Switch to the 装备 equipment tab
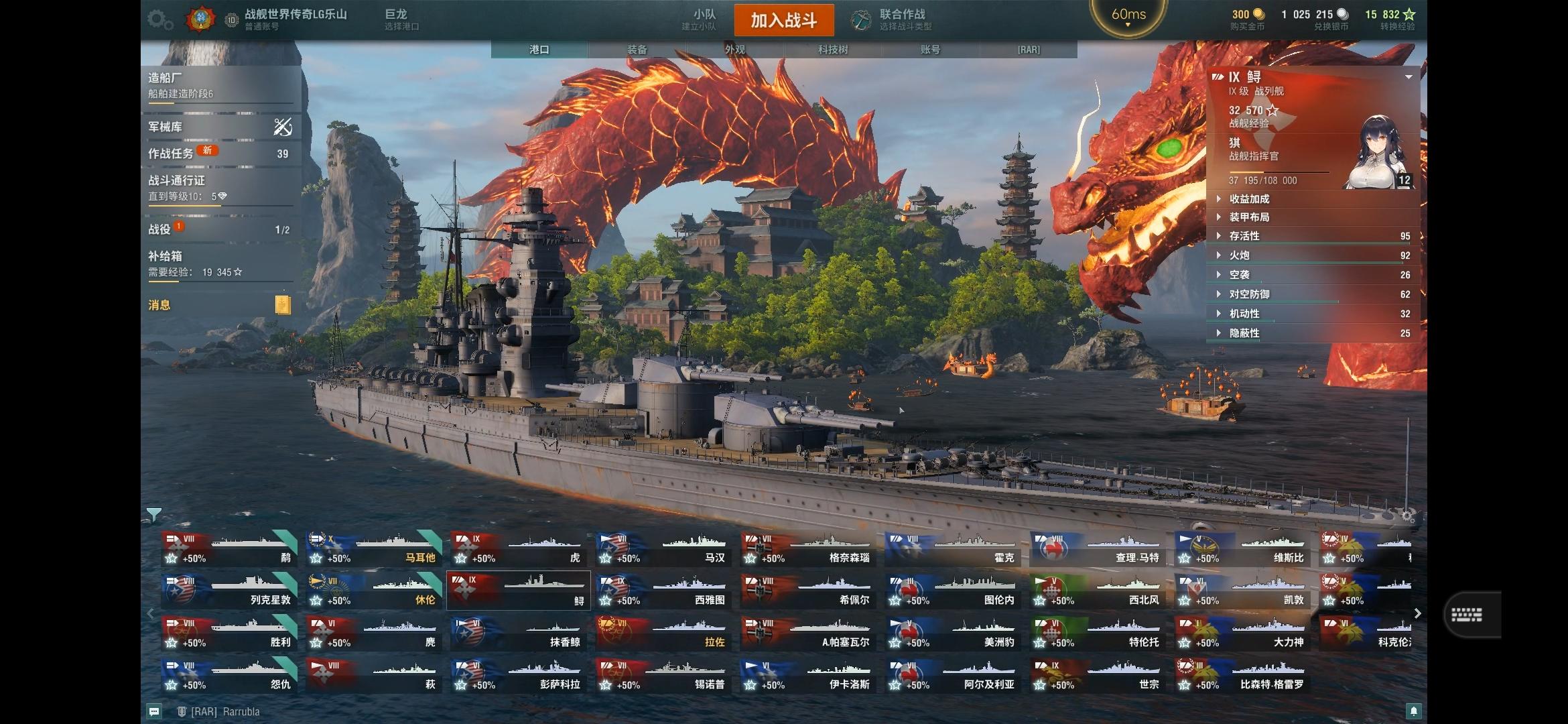Viewport: 1568px width, 724px height. 637,50
